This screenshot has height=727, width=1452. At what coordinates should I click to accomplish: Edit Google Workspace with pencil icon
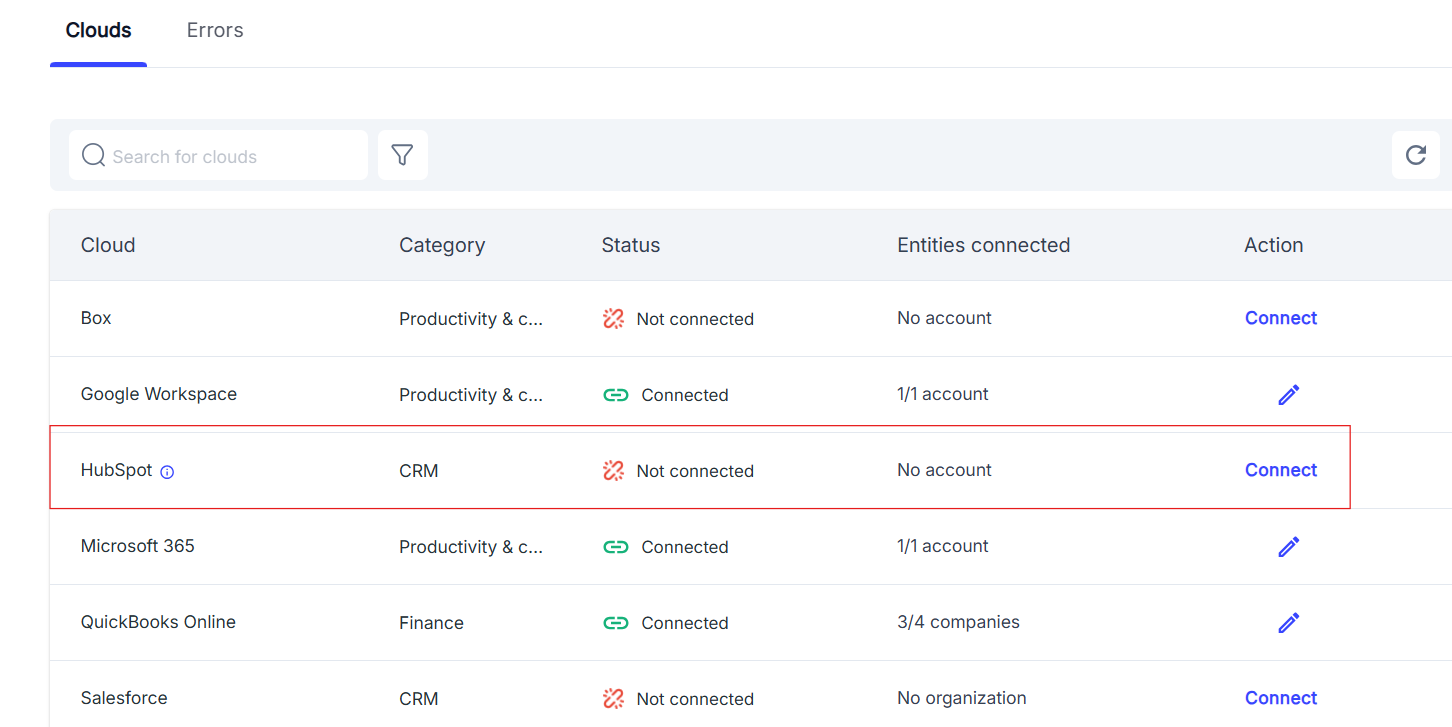[1289, 395]
